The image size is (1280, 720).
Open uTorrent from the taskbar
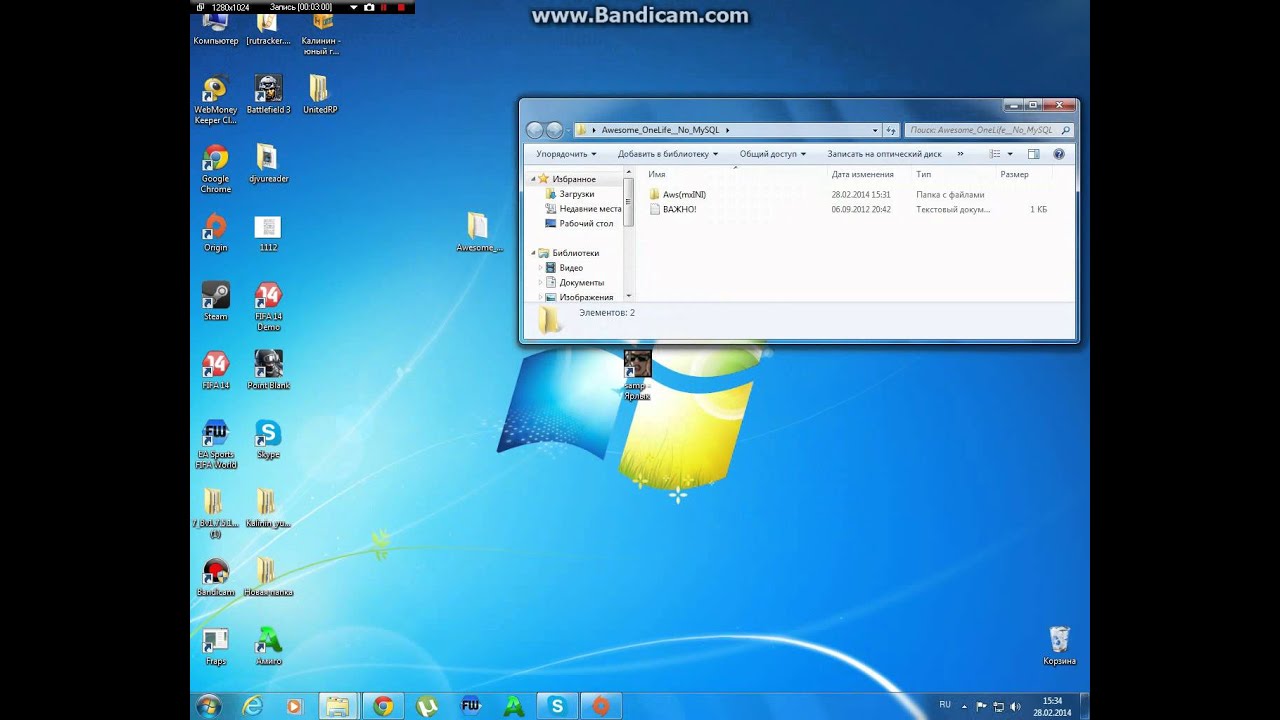coord(427,706)
